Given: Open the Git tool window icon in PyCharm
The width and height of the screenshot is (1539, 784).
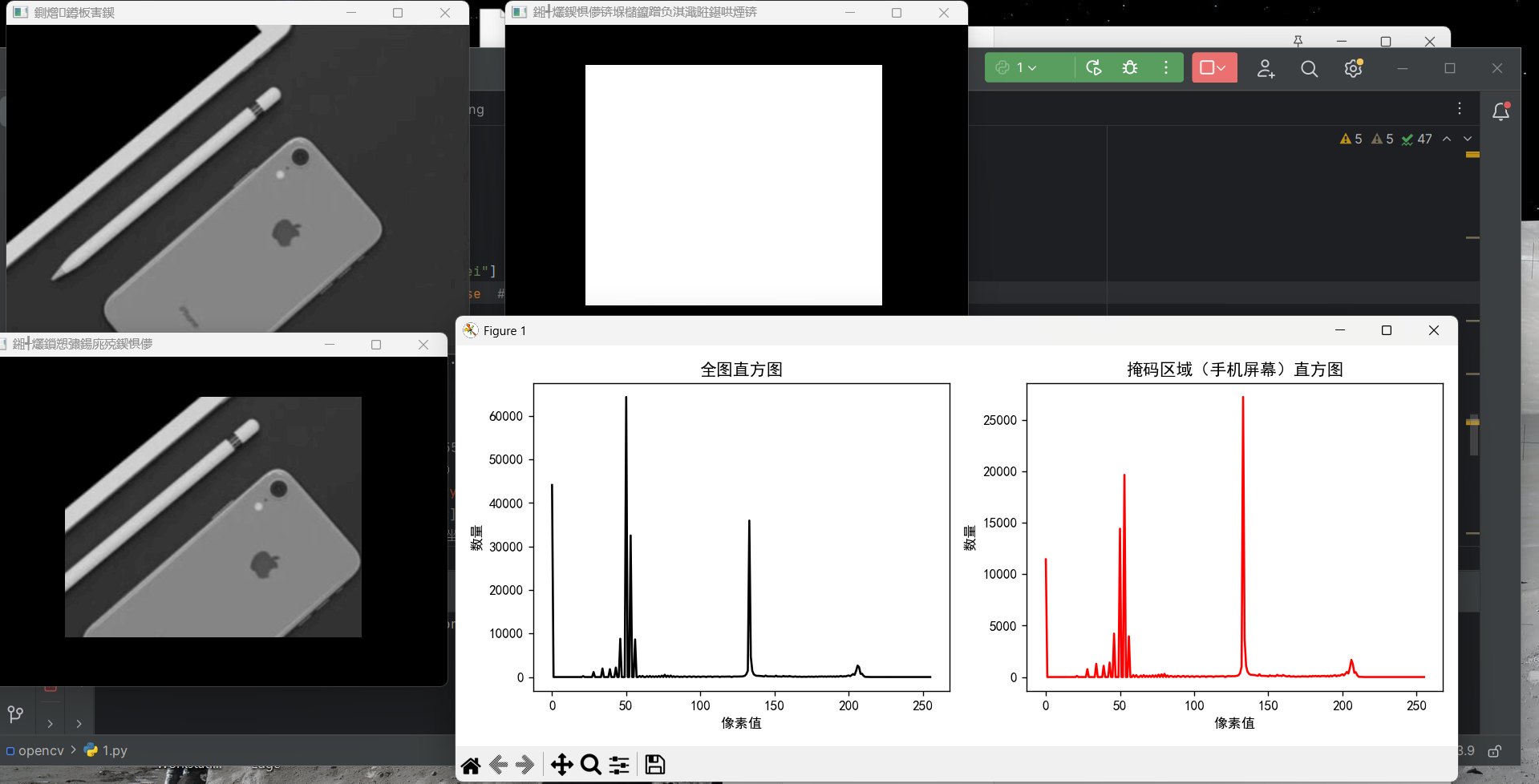Looking at the screenshot, I should pyautogui.click(x=15, y=713).
